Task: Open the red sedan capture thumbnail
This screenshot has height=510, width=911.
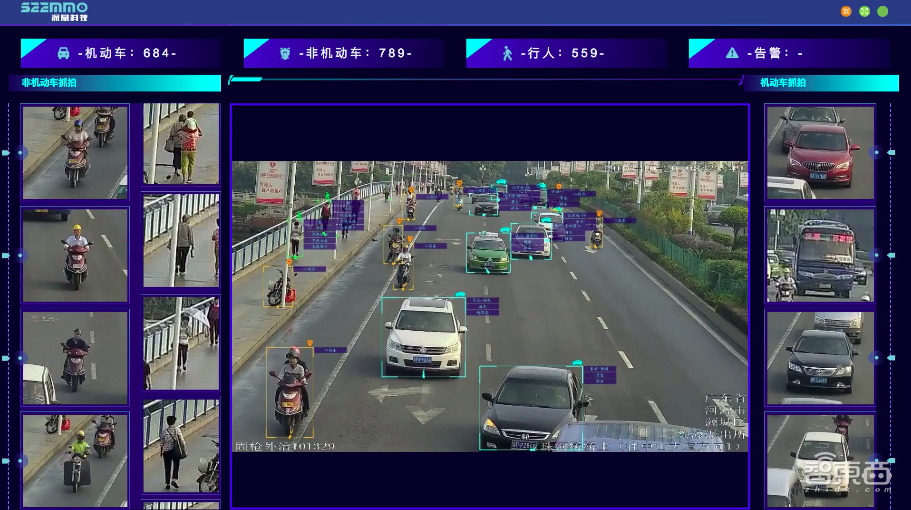Action: pos(820,152)
